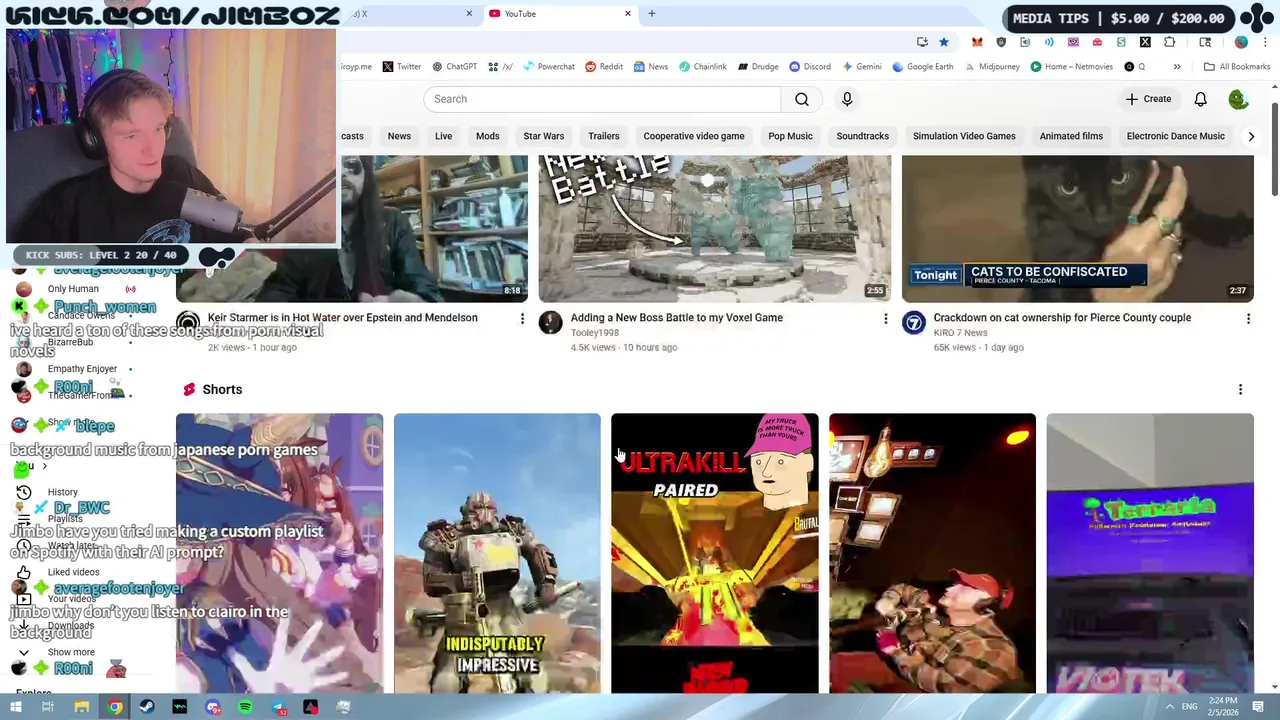Screen dimensions: 1280x720
Task: Click the KIRO 7 channel avatar icon
Action: [x=914, y=322]
